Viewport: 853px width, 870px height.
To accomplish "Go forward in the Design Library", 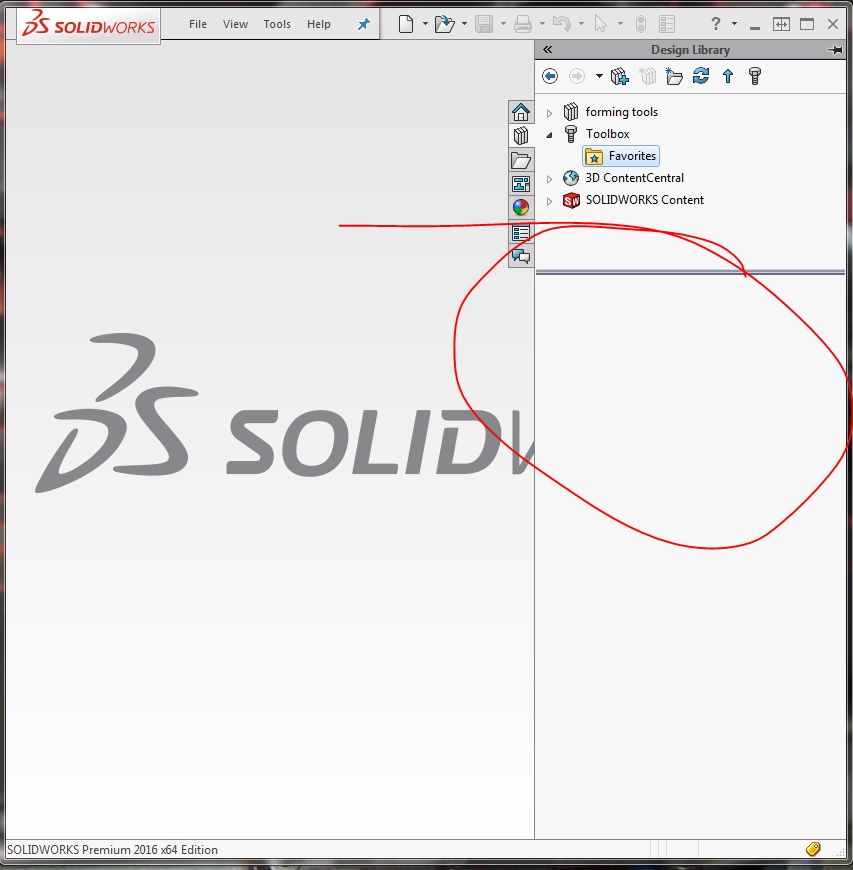I will tap(577, 76).
